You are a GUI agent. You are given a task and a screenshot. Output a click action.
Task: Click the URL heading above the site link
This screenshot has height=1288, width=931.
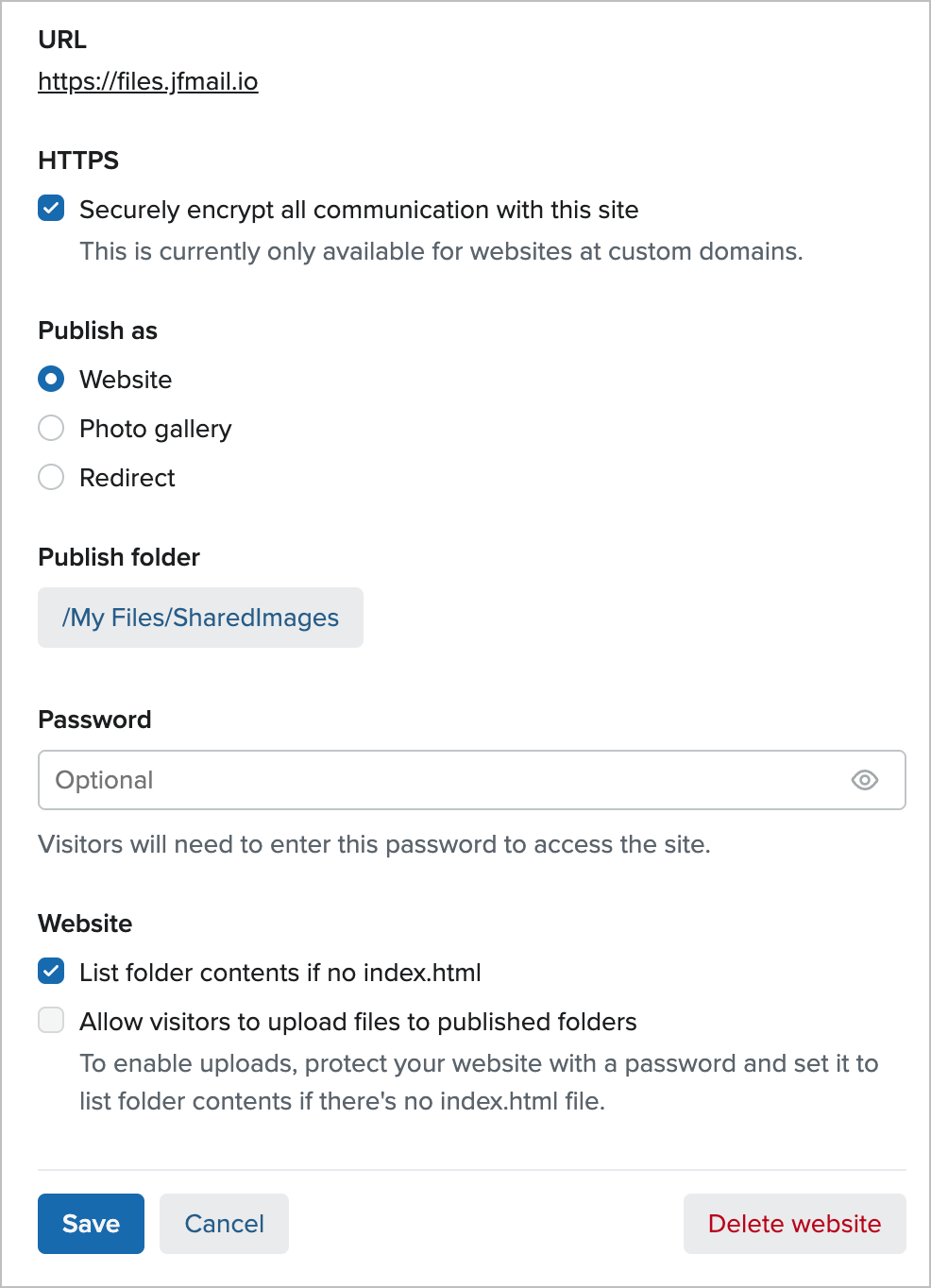[61, 40]
